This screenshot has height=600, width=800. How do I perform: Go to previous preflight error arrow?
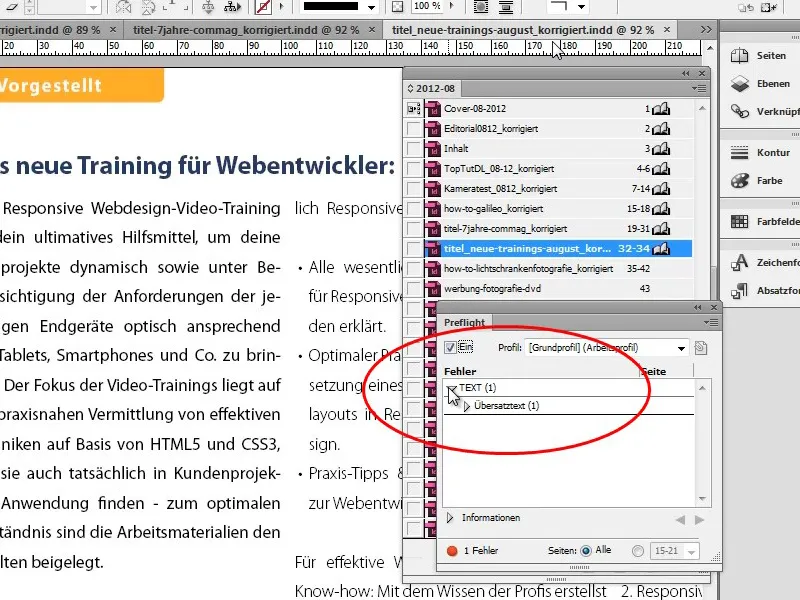pyautogui.click(x=680, y=520)
